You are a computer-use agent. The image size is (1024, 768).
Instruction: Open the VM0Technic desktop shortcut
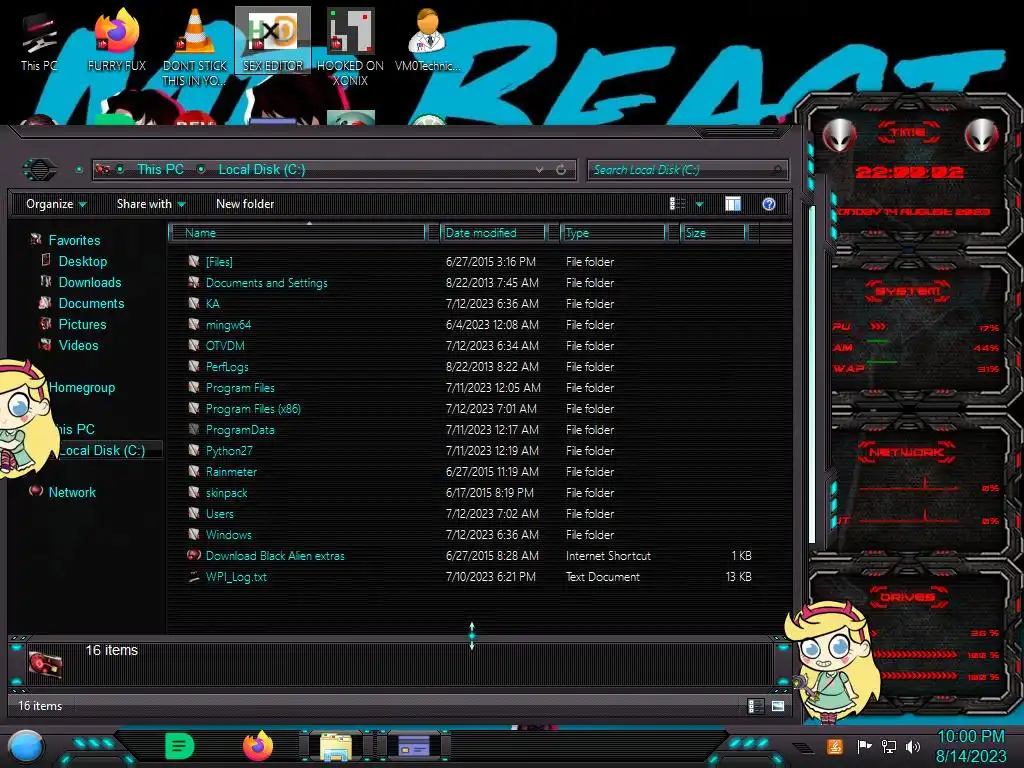point(427,40)
